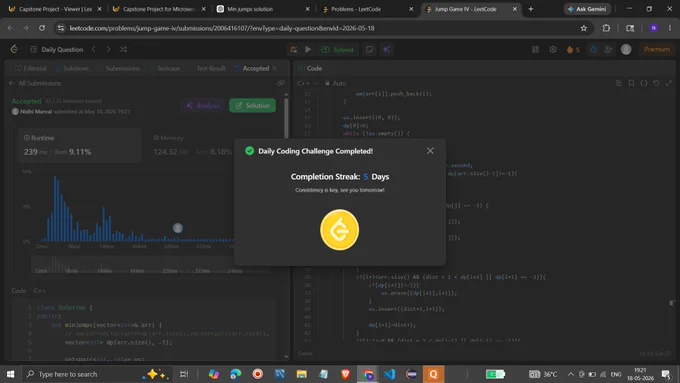Expand the editor to fullscreen icon
The image size is (680, 383).
tap(669, 83)
